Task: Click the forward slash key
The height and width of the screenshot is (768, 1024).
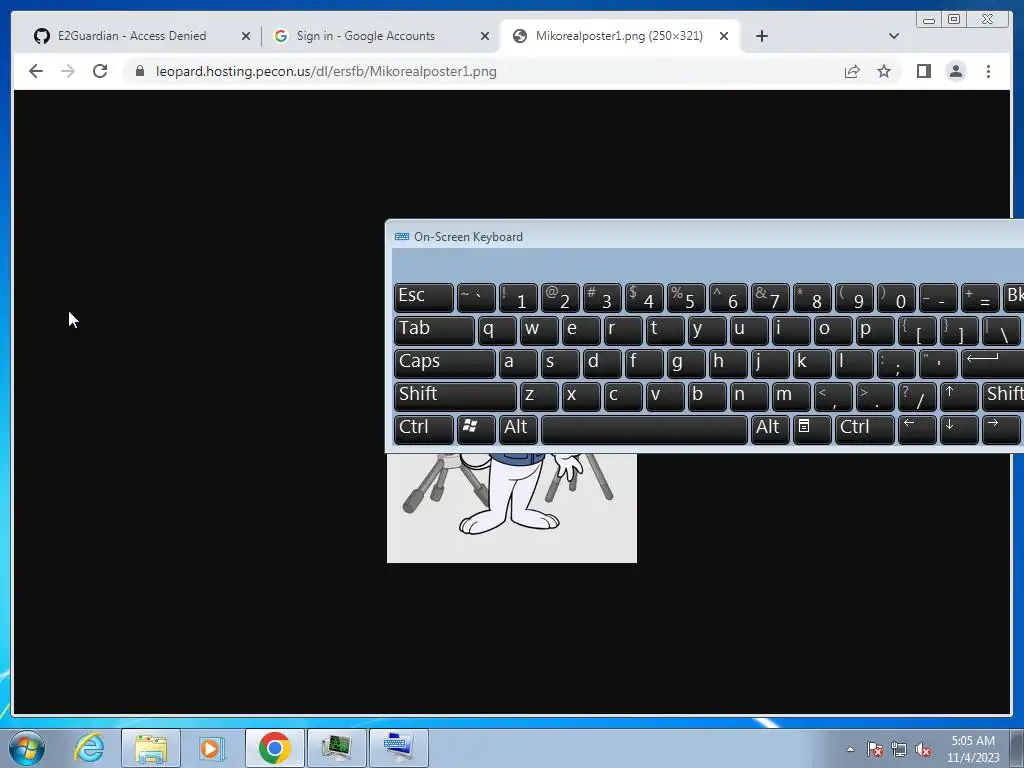Action: [917, 396]
